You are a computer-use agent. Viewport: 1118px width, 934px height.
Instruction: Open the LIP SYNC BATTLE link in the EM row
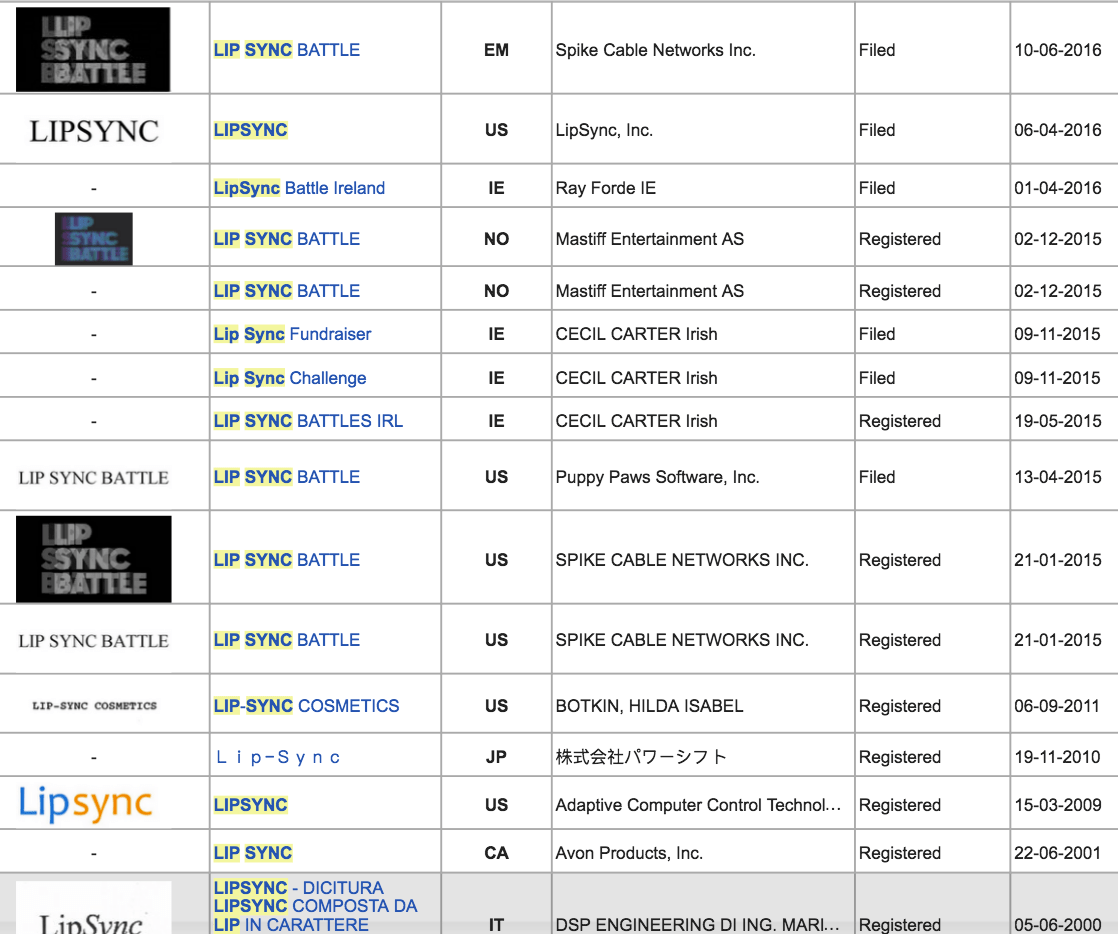tap(287, 50)
